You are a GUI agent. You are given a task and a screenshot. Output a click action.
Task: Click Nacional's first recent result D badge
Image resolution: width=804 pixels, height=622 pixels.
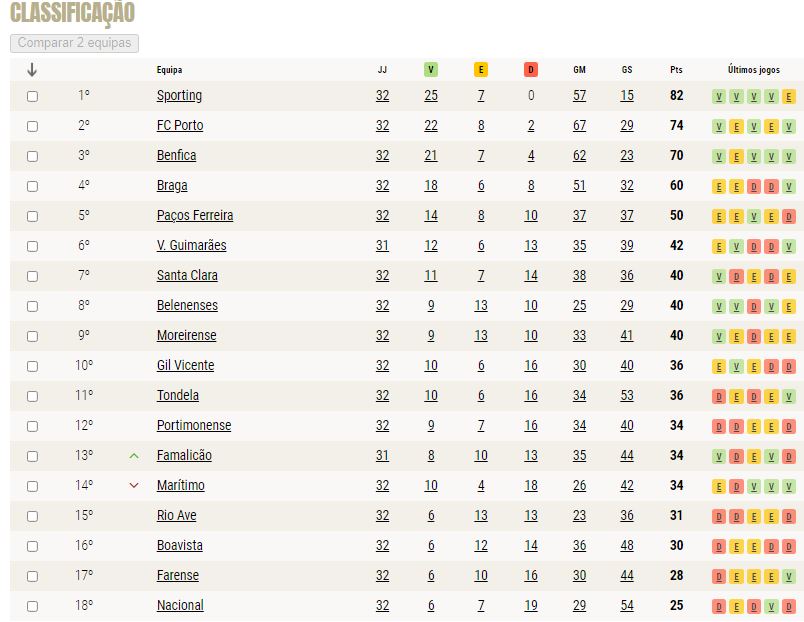point(719,607)
